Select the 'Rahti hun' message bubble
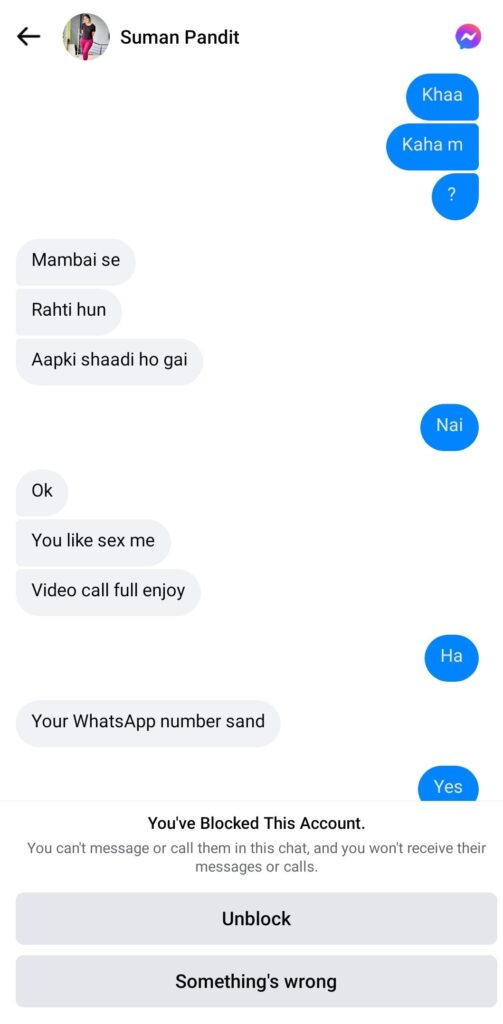The width and height of the screenshot is (503, 1024). 69,310
